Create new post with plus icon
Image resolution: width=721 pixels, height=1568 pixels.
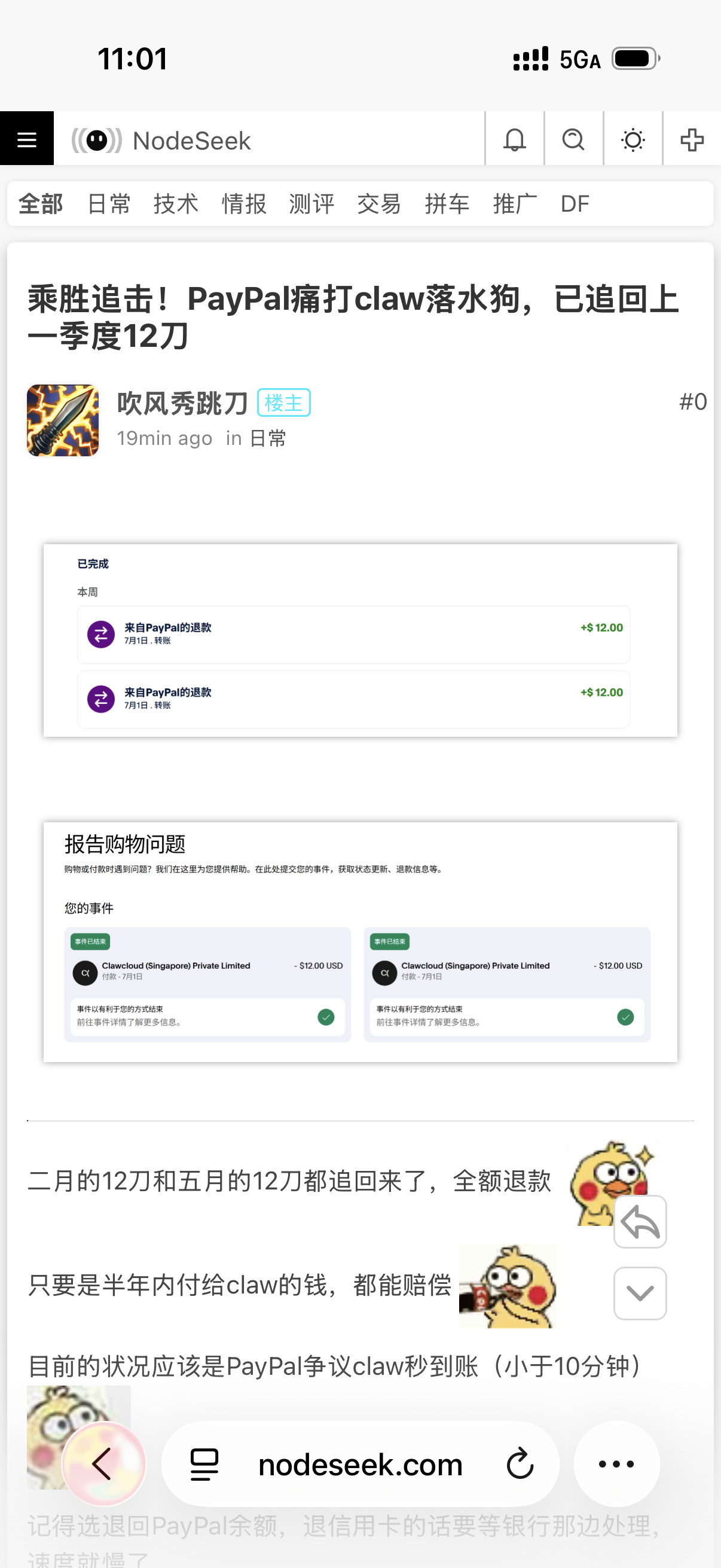[692, 139]
